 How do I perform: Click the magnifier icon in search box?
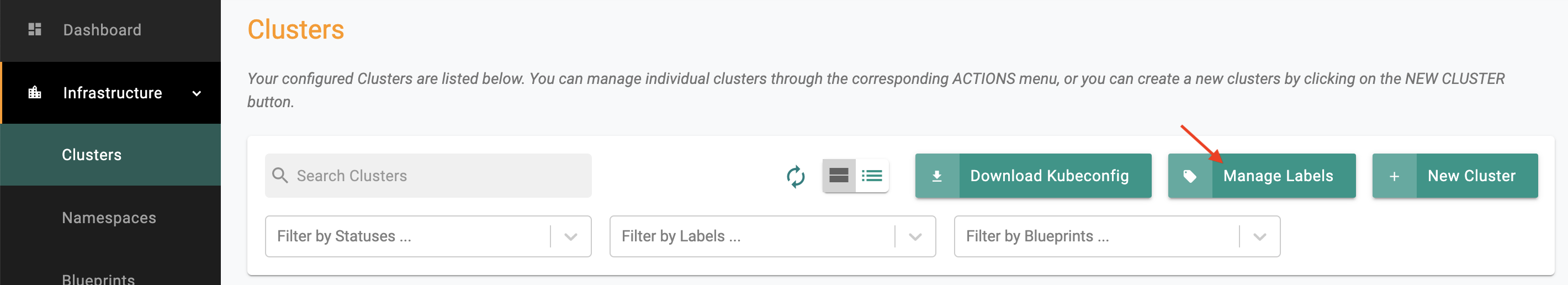[280, 176]
